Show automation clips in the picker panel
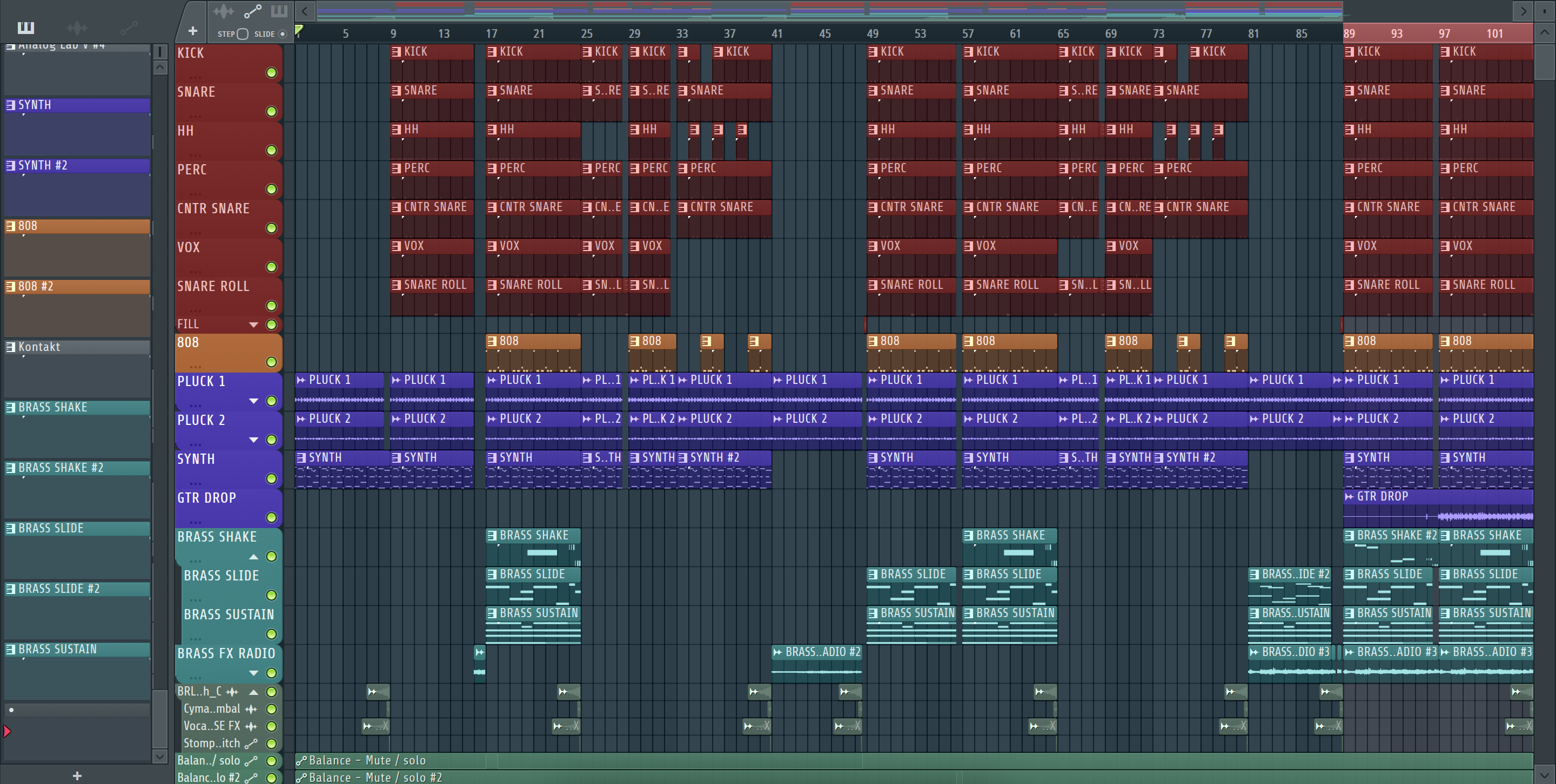 tap(129, 27)
